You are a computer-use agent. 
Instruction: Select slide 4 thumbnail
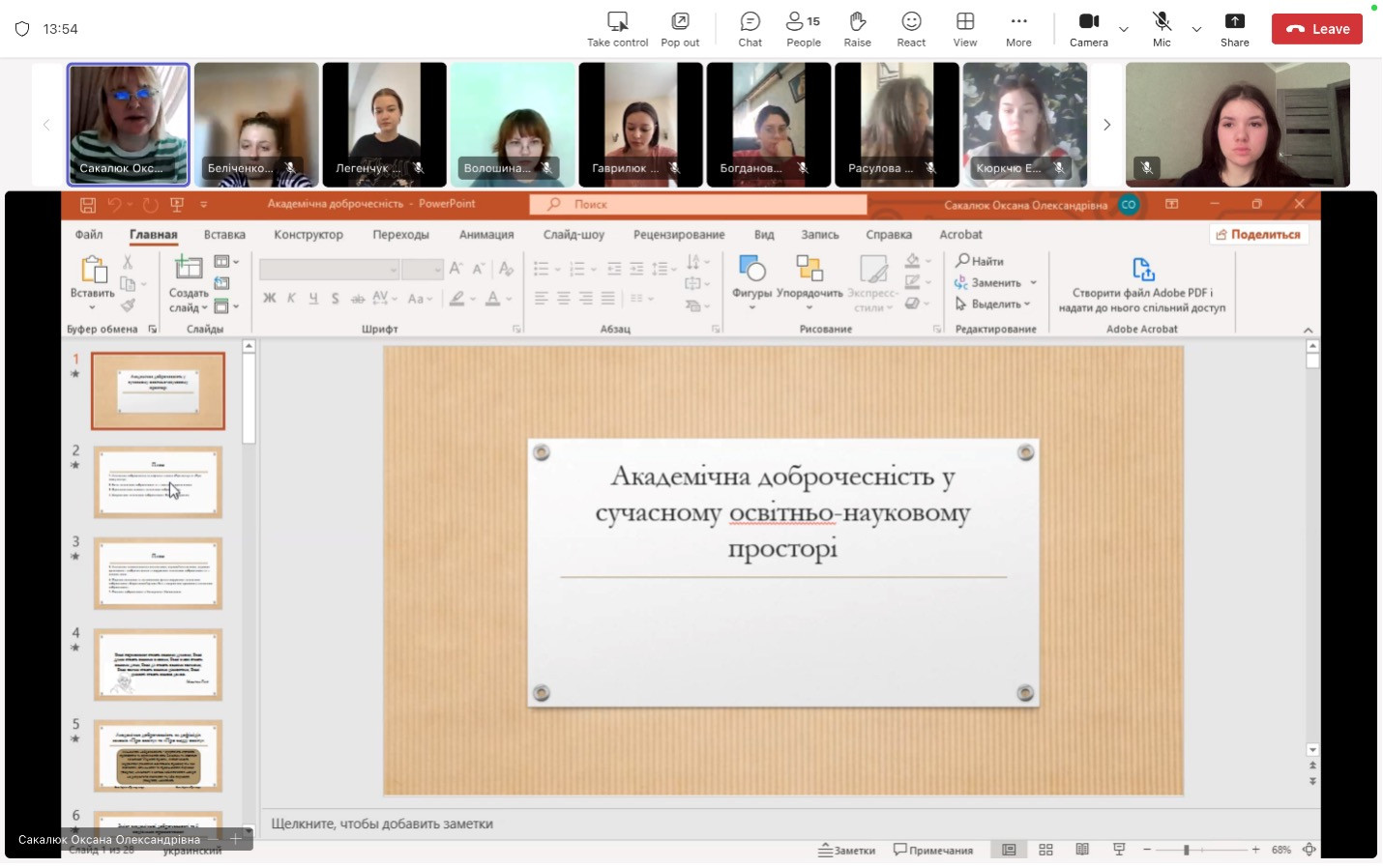pyautogui.click(x=158, y=665)
